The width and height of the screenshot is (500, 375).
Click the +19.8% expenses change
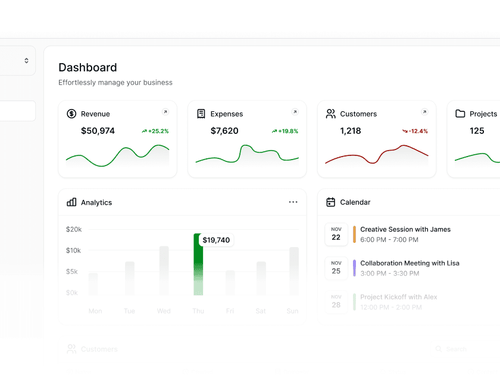click(x=285, y=131)
